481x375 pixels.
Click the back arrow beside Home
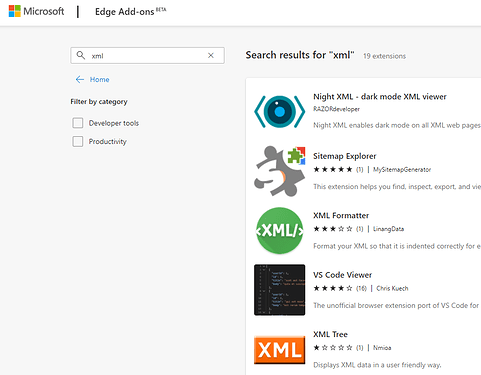point(80,79)
